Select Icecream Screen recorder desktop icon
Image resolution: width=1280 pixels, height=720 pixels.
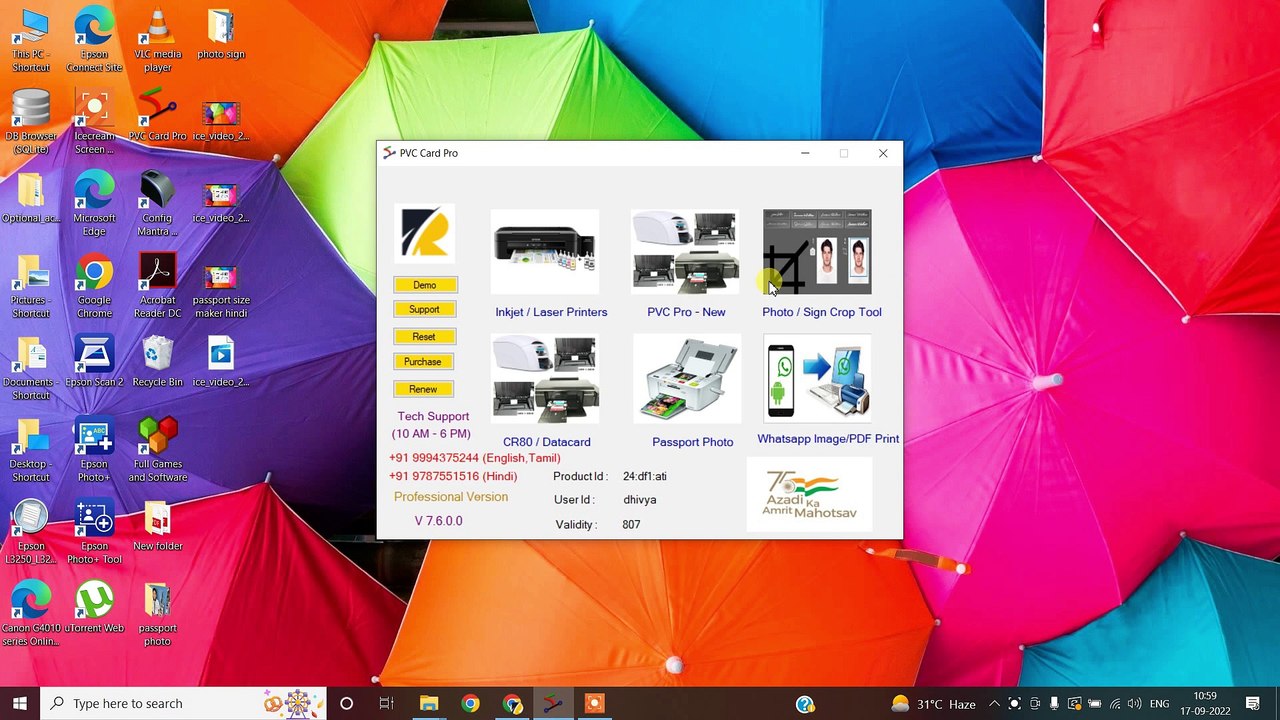pos(94,122)
